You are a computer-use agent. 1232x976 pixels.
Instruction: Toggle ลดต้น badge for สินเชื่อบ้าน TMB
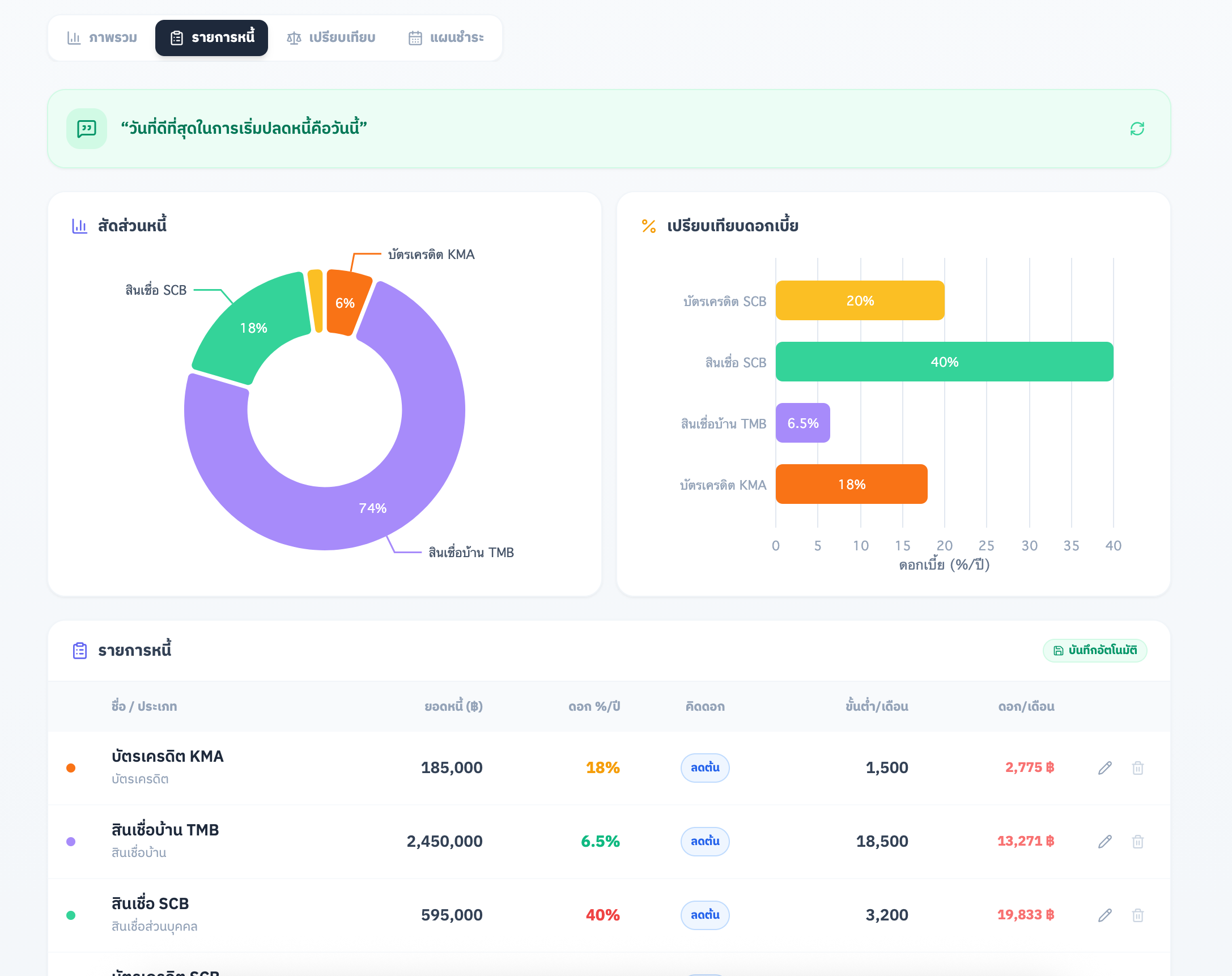coord(704,841)
